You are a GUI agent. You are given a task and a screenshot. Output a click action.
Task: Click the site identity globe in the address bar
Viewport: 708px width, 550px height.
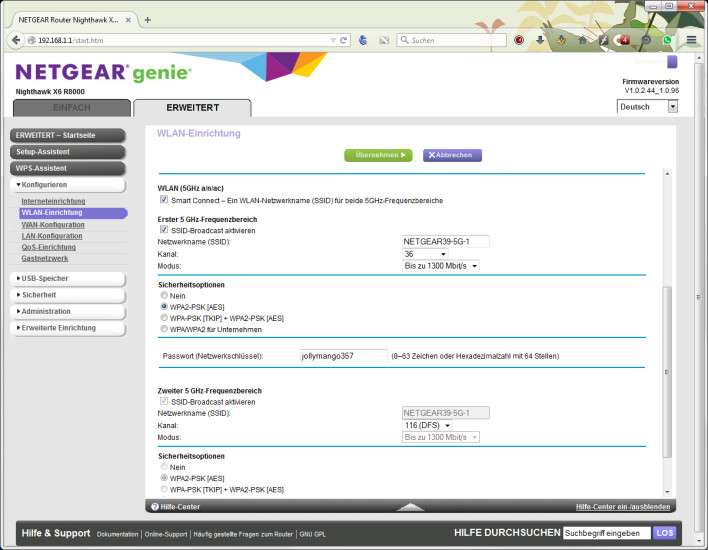tap(31, 40)
